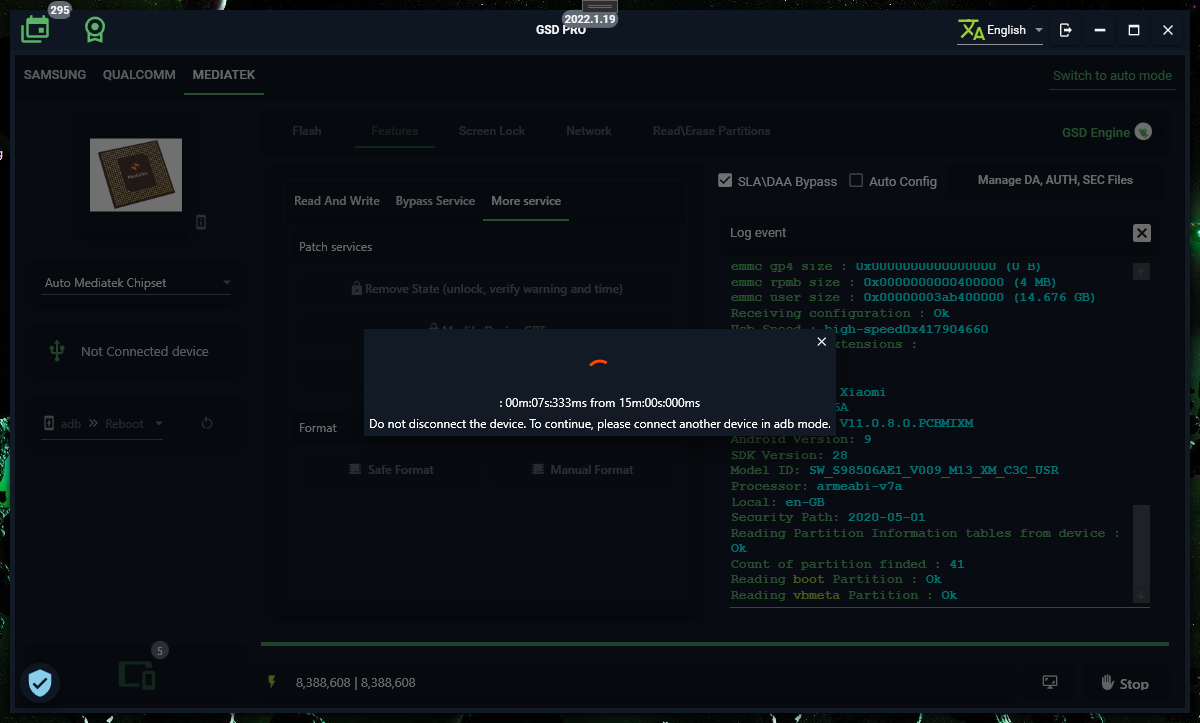This screenshot has width=1200, height=723.
Task: Click the monitor icon next to the Stop button
Action: coord(1050,682)
